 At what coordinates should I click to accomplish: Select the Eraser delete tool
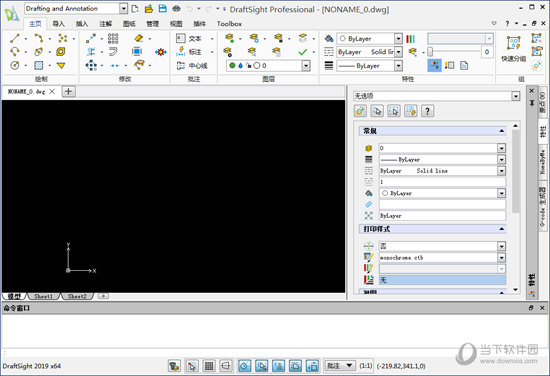pos(139,38)
